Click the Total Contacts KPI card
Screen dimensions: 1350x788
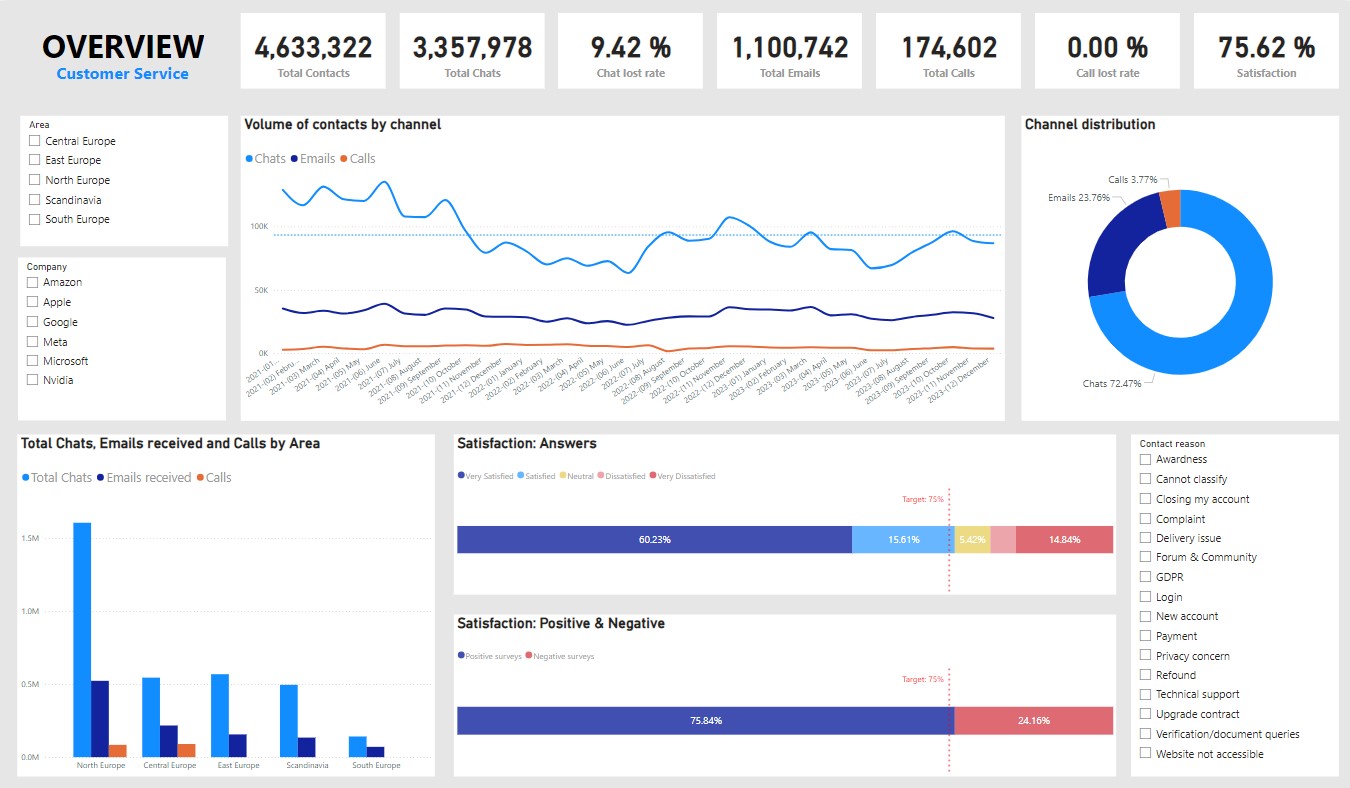tap(313, 50)
